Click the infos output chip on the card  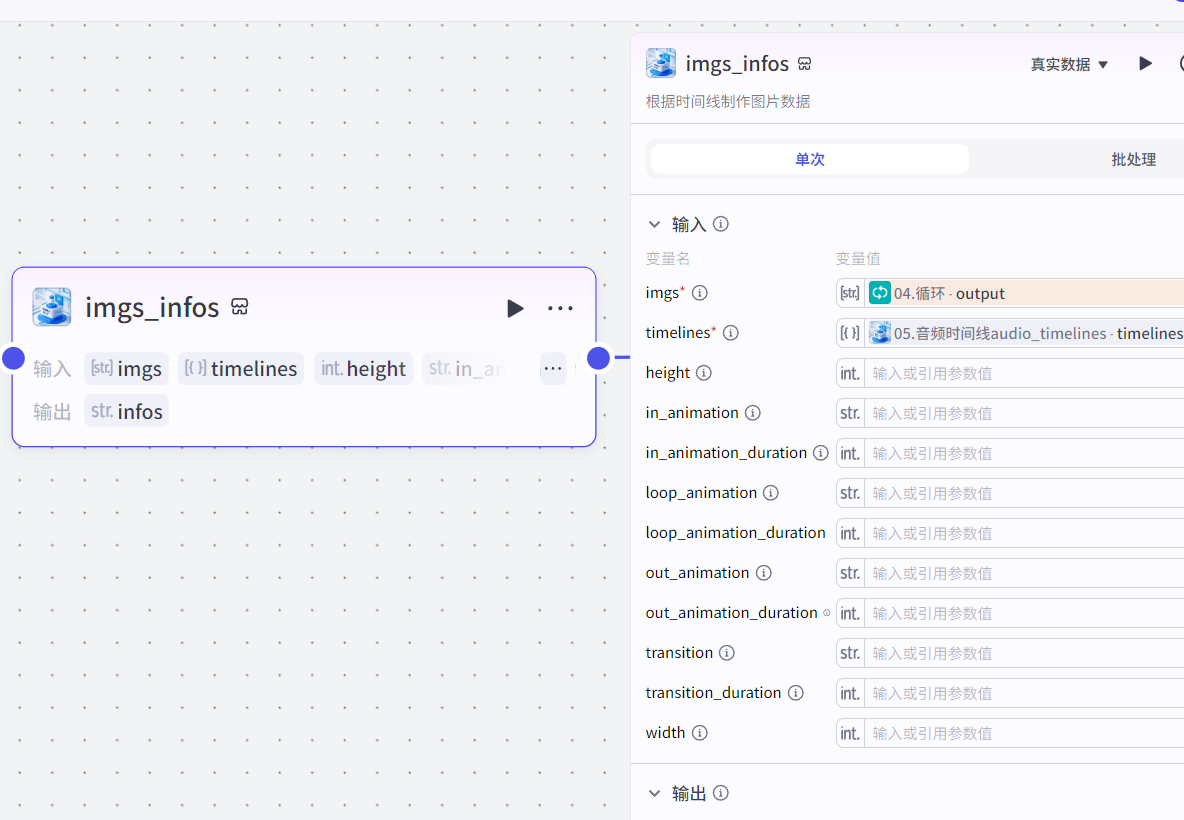tap(126, 412)
